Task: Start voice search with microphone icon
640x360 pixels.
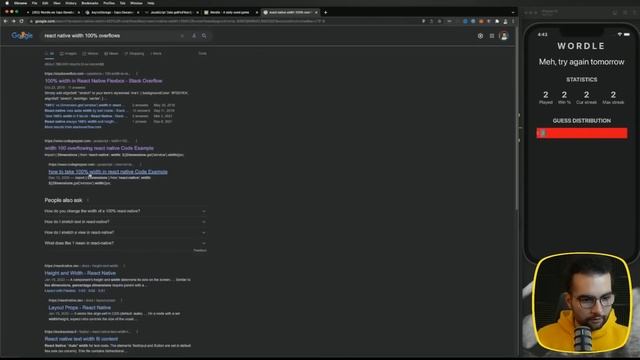Action: [x=194, y=36]
